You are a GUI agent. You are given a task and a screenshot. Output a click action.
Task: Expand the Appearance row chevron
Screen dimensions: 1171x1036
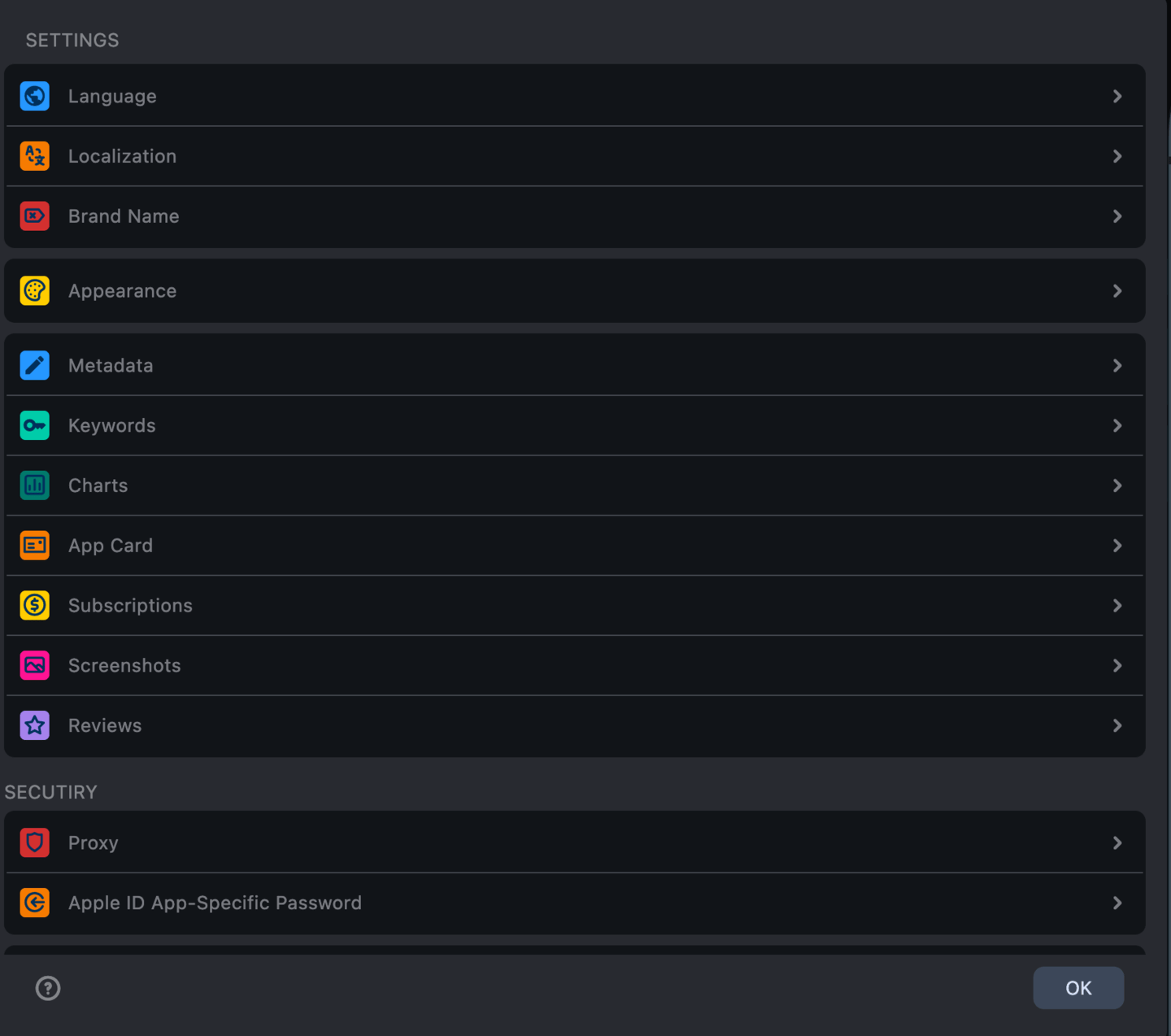tap(1117, 291)
